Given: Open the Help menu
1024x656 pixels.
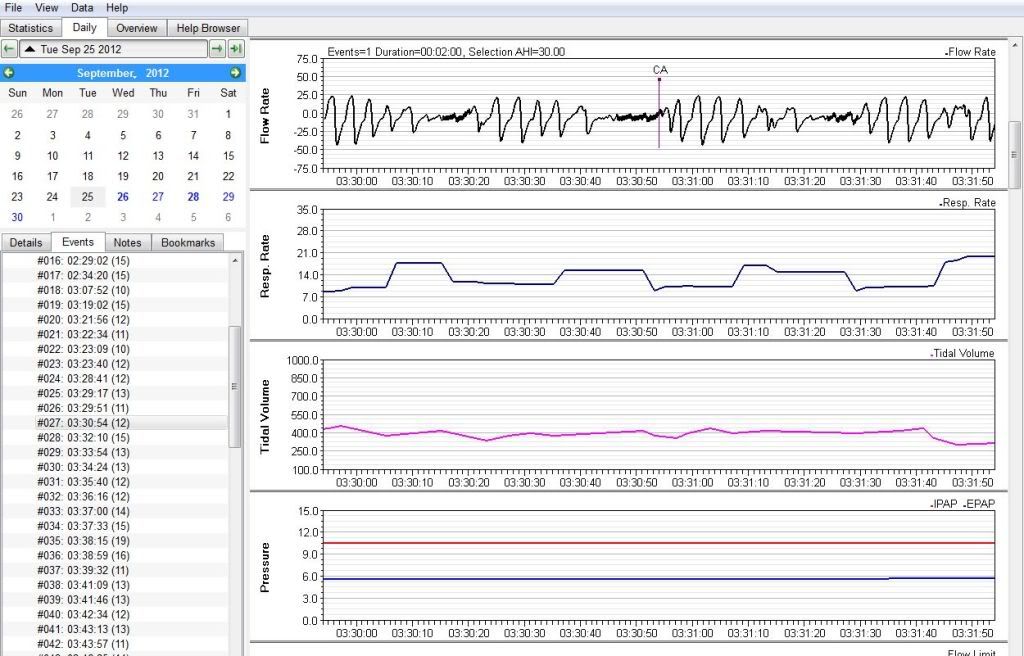Looking at the screenshot, I should pos(117,8).
